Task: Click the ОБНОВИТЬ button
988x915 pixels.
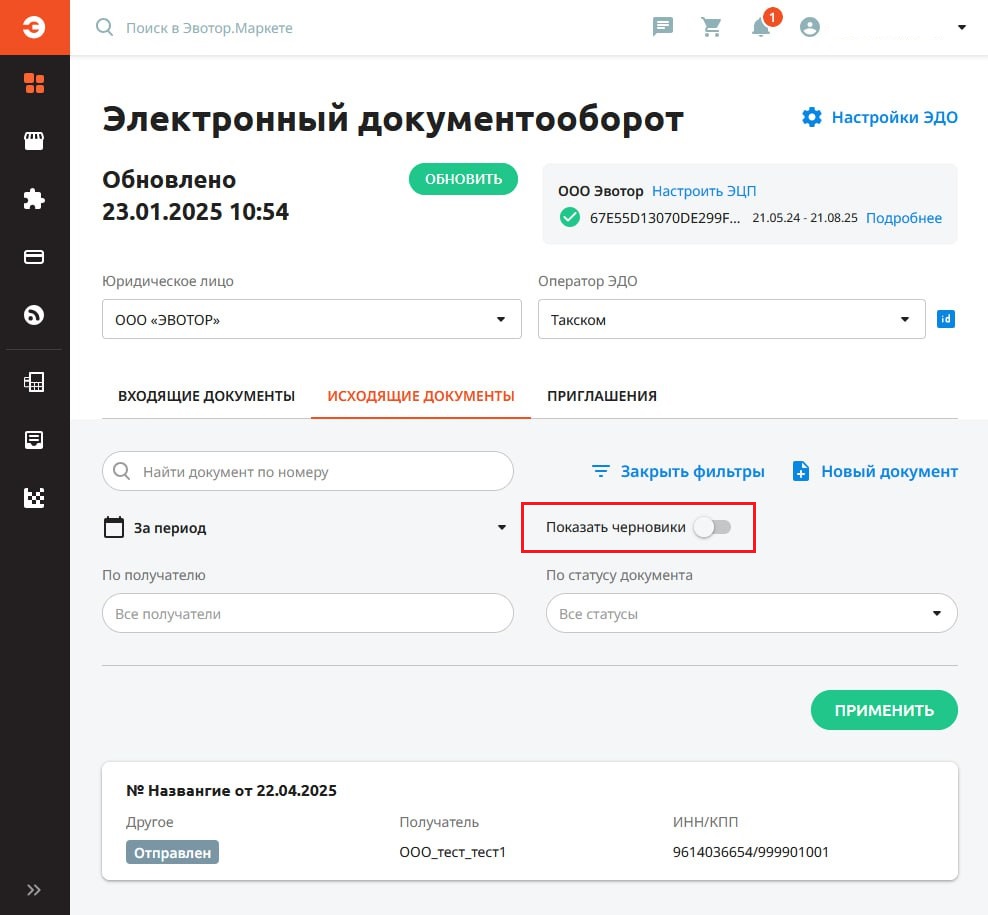Action: tap(463, 179)
